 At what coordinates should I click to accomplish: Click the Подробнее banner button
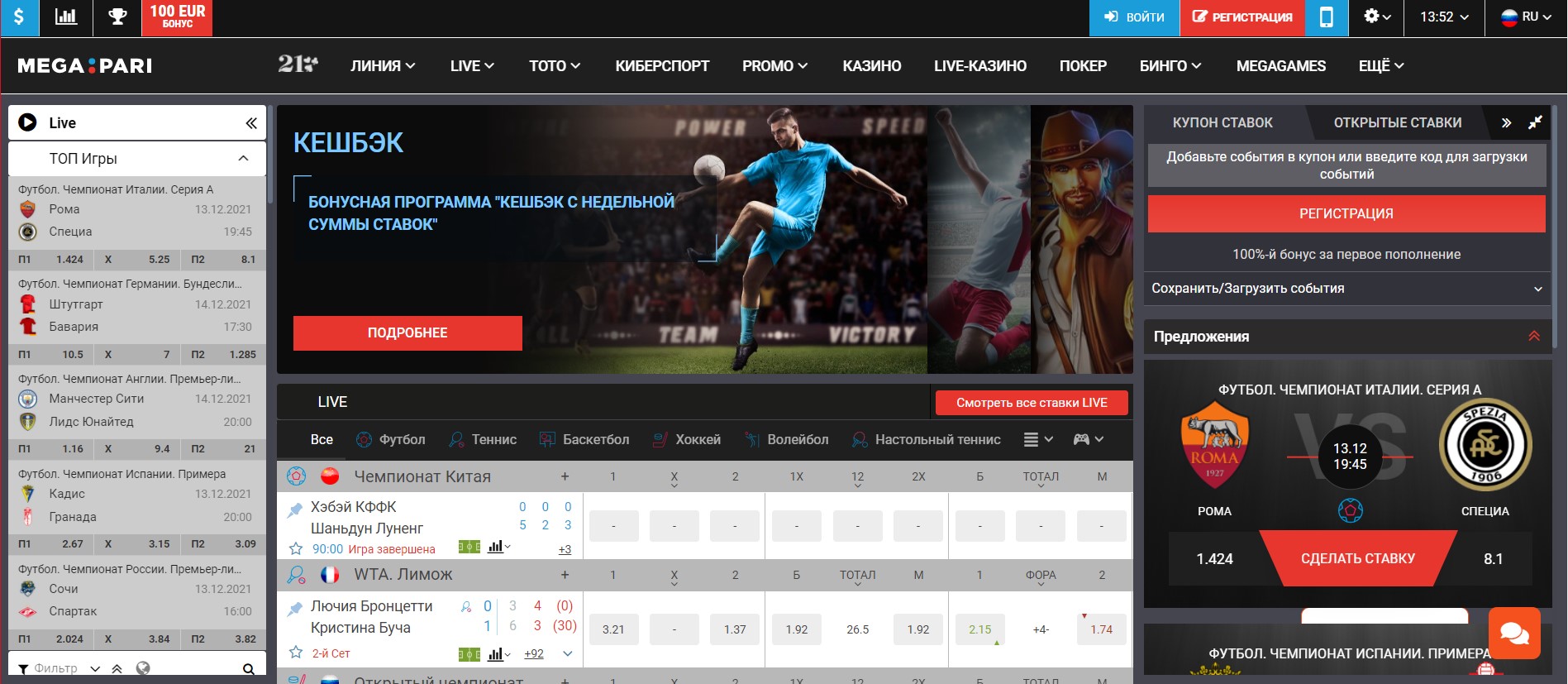coord(407,333)
